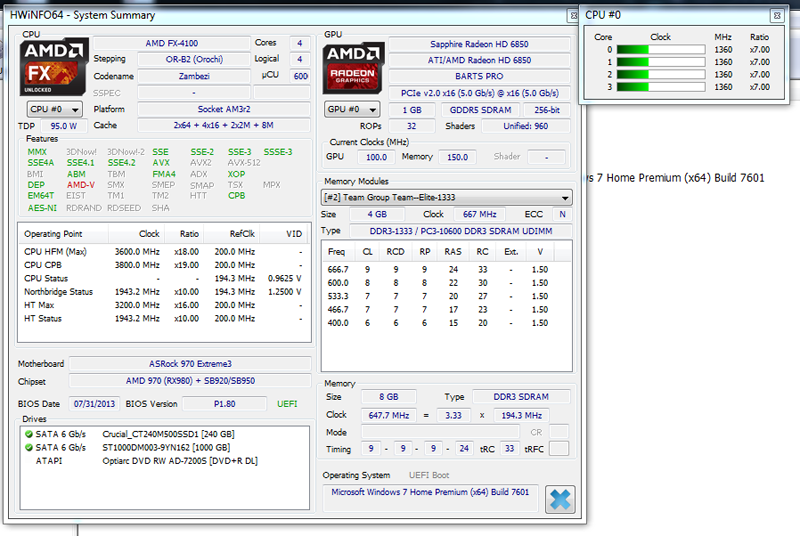Click the OR-B2 (Orochi) stepping field

[194, 59]
